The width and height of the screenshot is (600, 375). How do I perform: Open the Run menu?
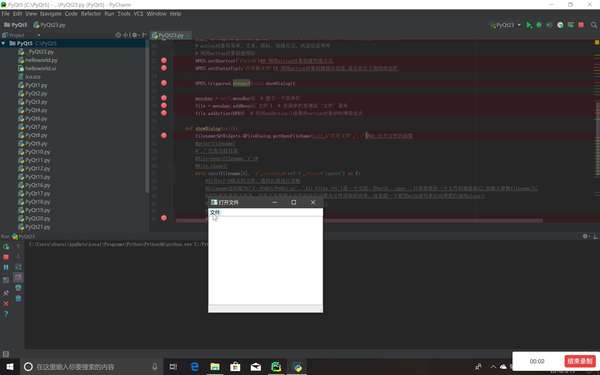click(x=109, y=14)
